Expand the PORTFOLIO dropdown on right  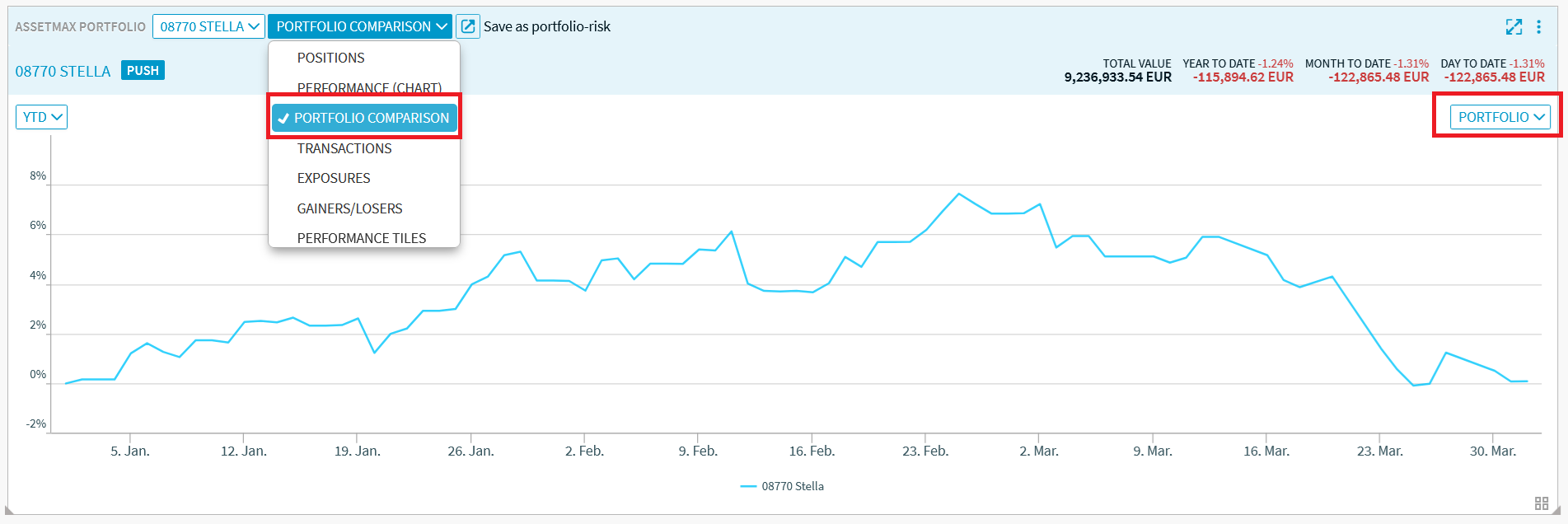(1500, 117)
